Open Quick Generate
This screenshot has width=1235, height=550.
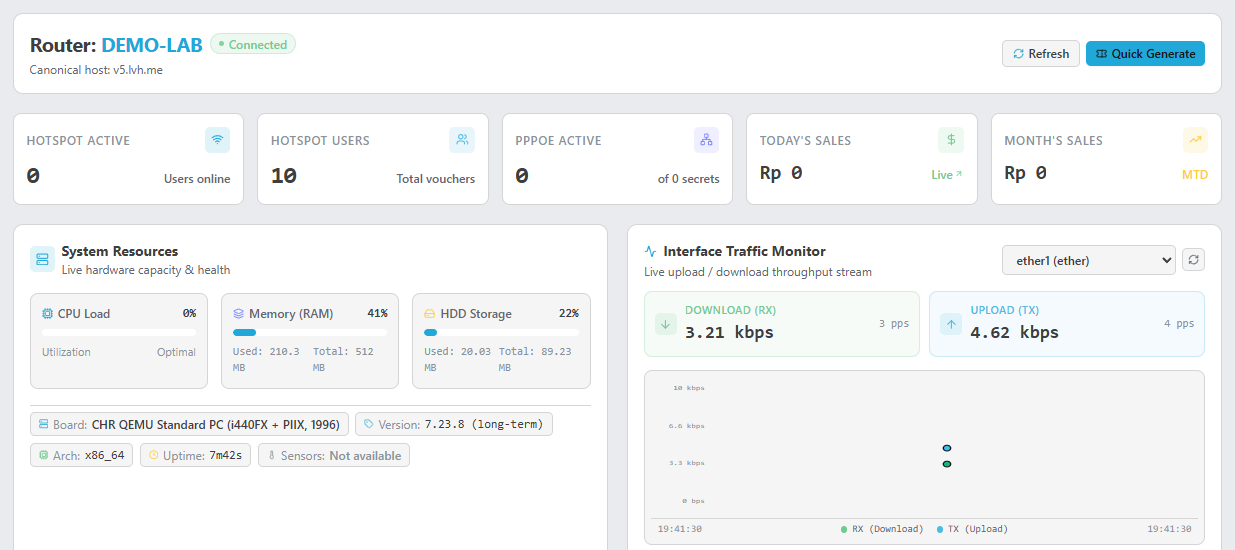[x=1145, y=54]
